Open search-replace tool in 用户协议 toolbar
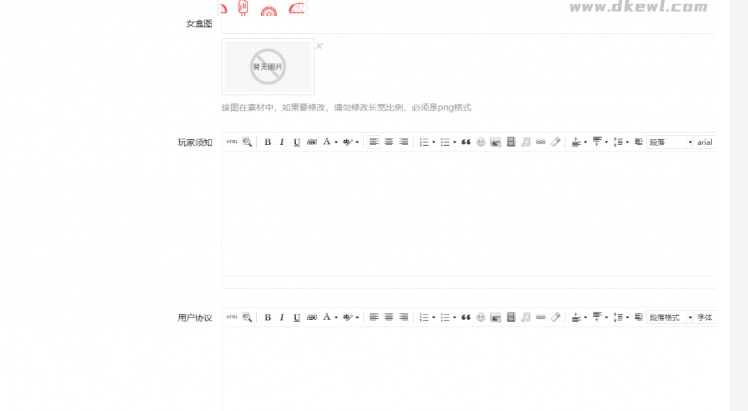This screenshot has height=411, width=748. click(247, 317)
